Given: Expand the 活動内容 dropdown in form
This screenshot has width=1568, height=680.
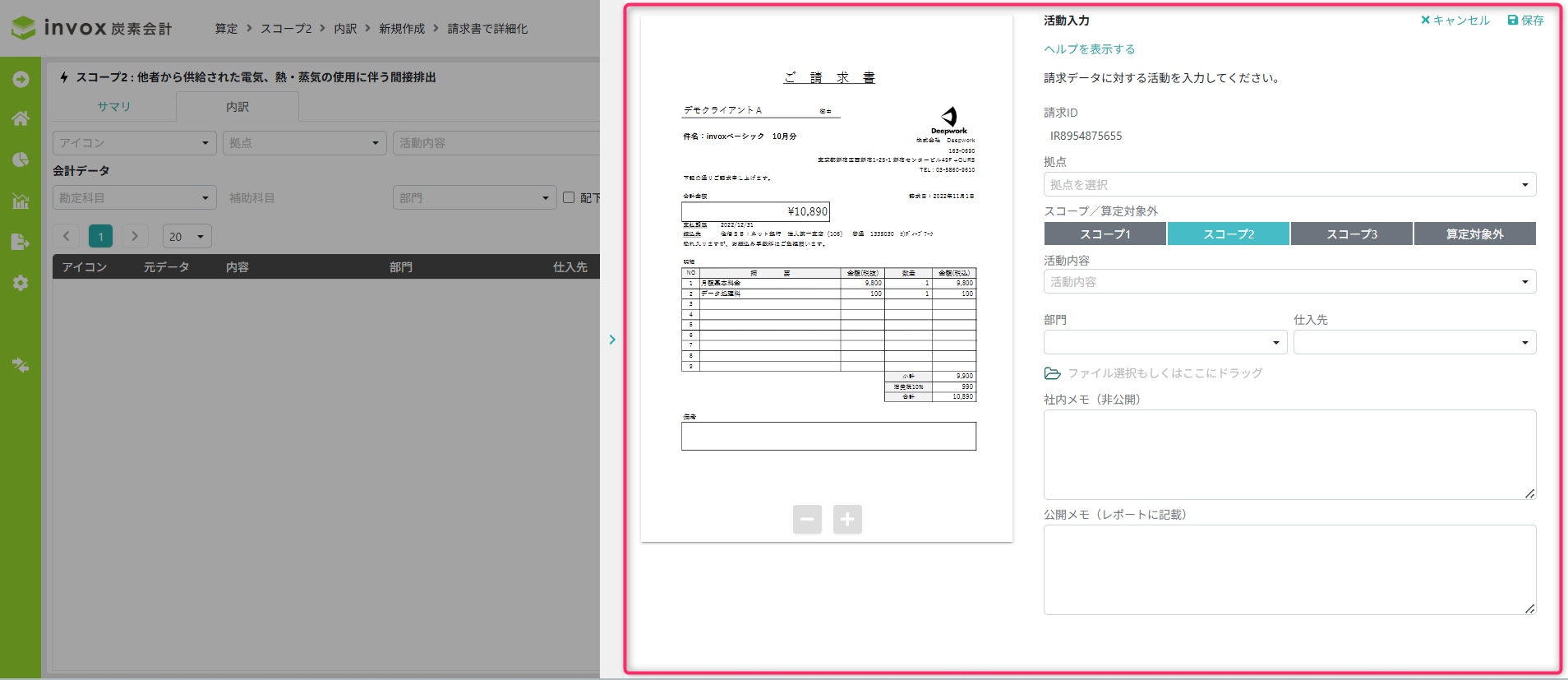Looking at the screenshot, I should tap(1289, 282).
